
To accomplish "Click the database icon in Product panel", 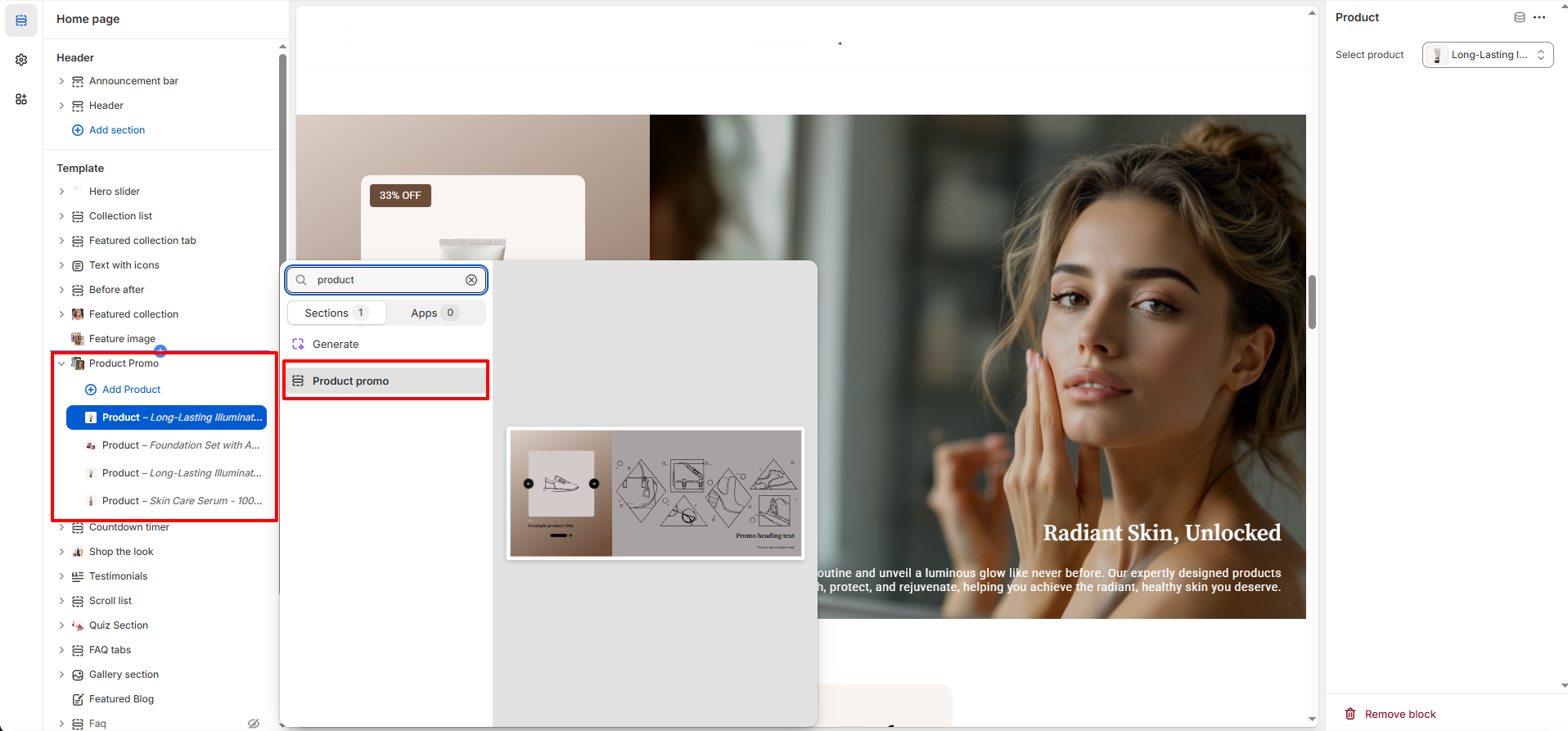I will (x=1519, y=17).
